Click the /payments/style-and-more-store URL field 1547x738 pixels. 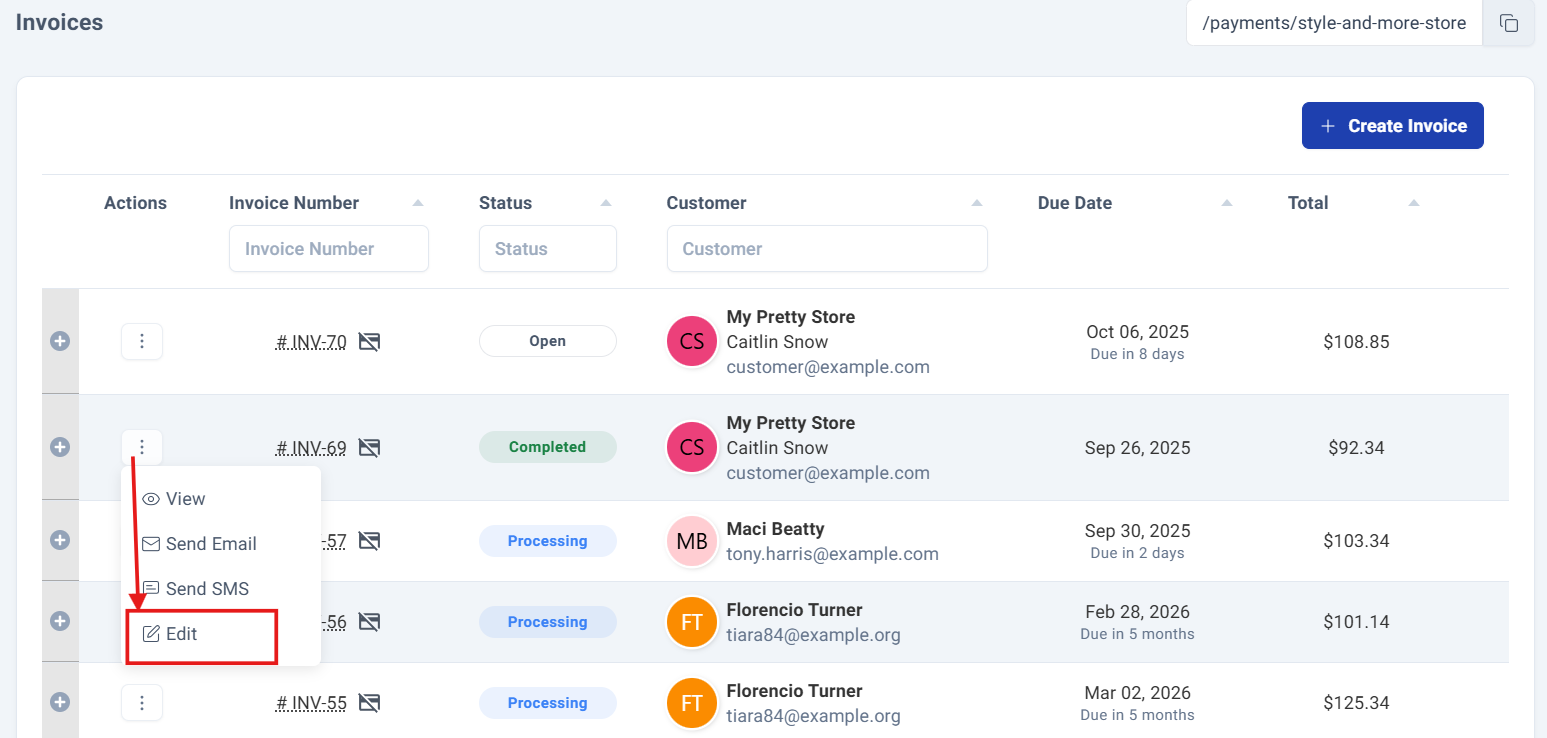(x=1335, y=23)
